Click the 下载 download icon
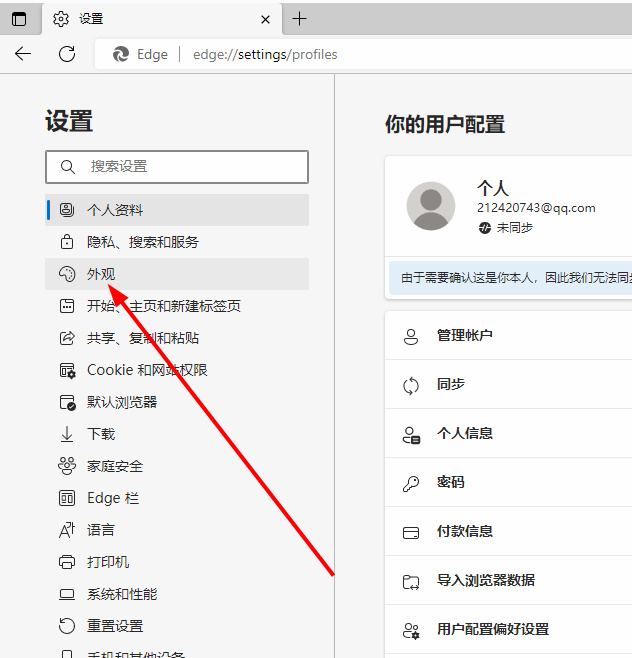The width and height of the screenshot is (632, 658). 67,434
